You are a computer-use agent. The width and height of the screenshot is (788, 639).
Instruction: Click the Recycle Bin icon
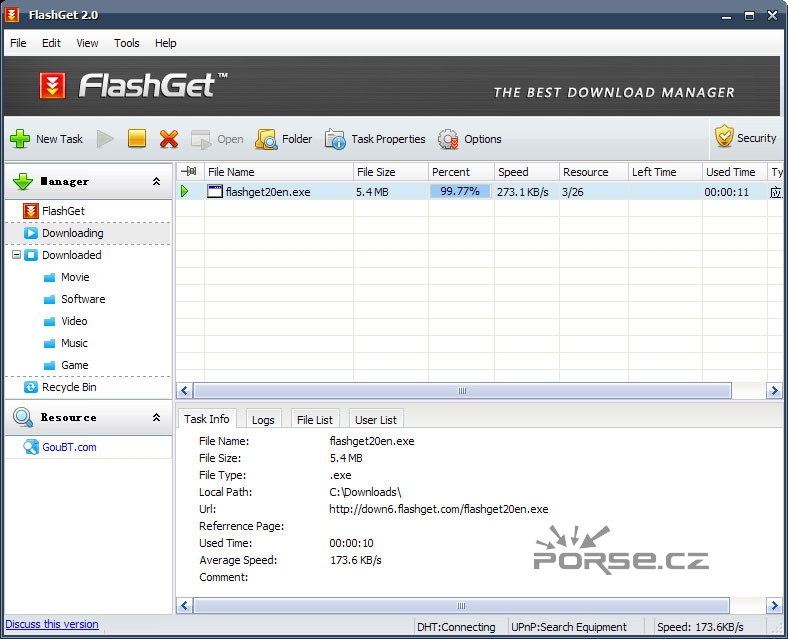tap(31, 387)
